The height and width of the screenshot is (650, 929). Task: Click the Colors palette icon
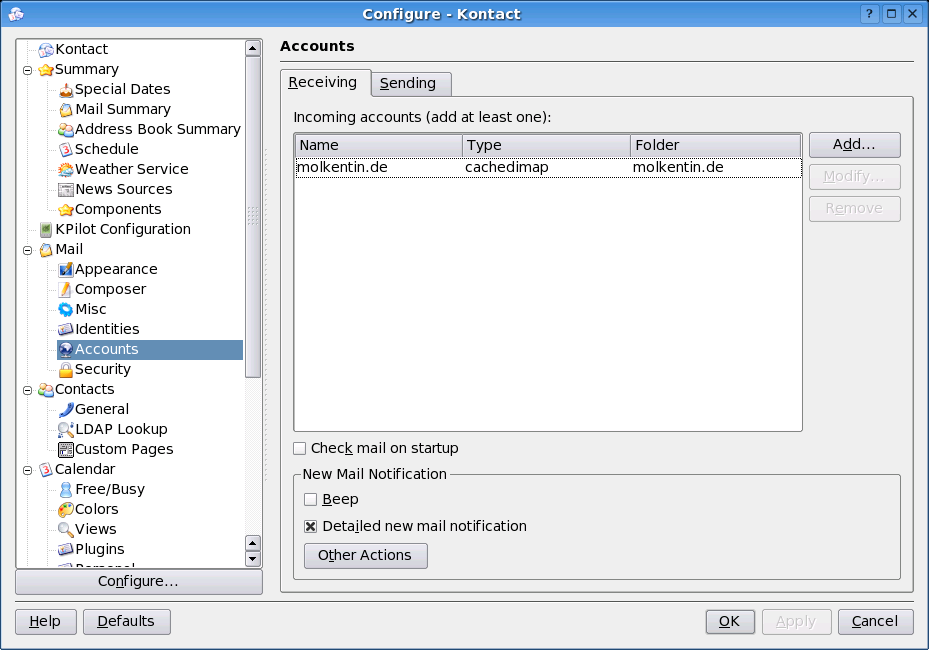point(66,509)
